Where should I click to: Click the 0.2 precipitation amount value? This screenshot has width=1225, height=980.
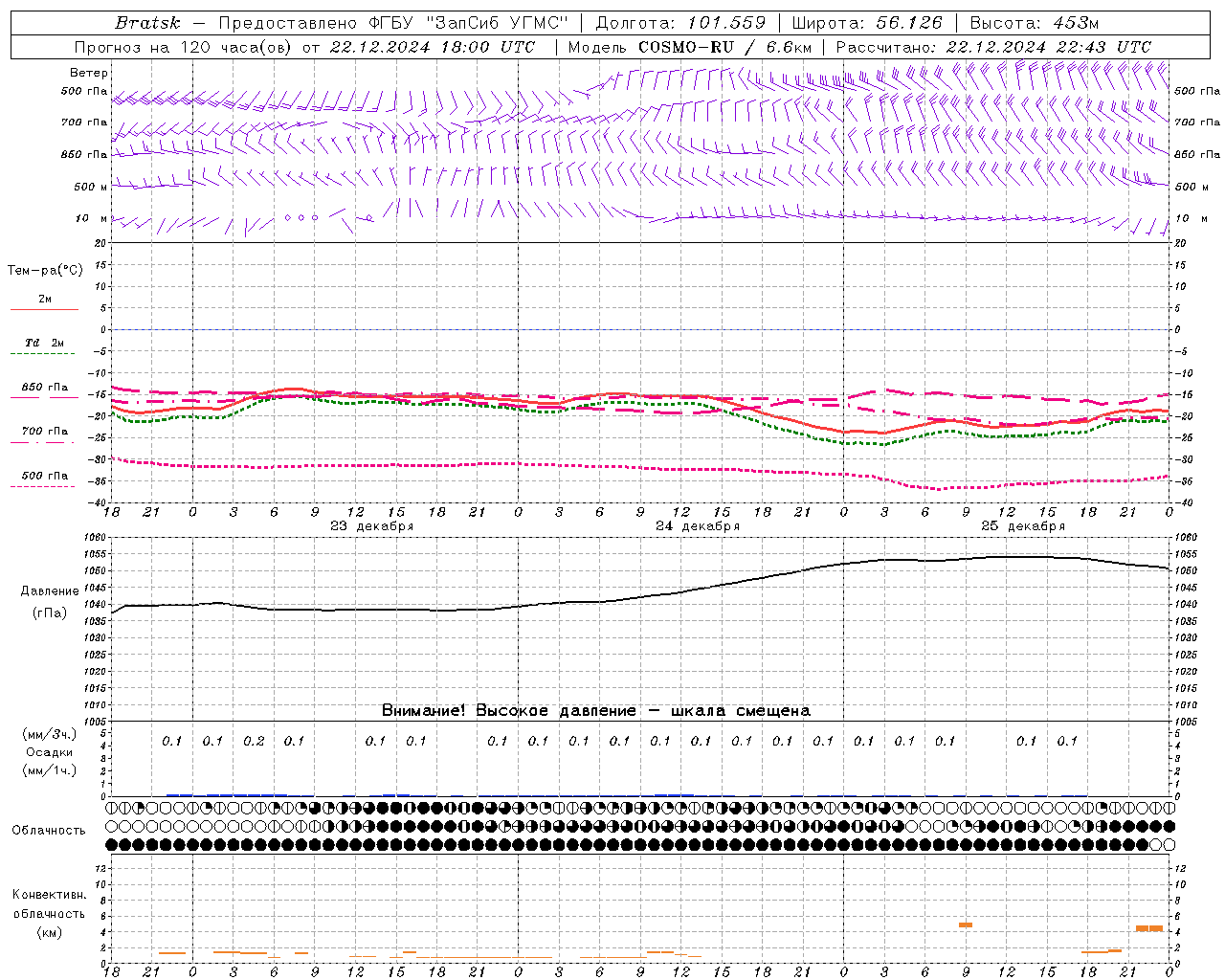coord(254,741)
